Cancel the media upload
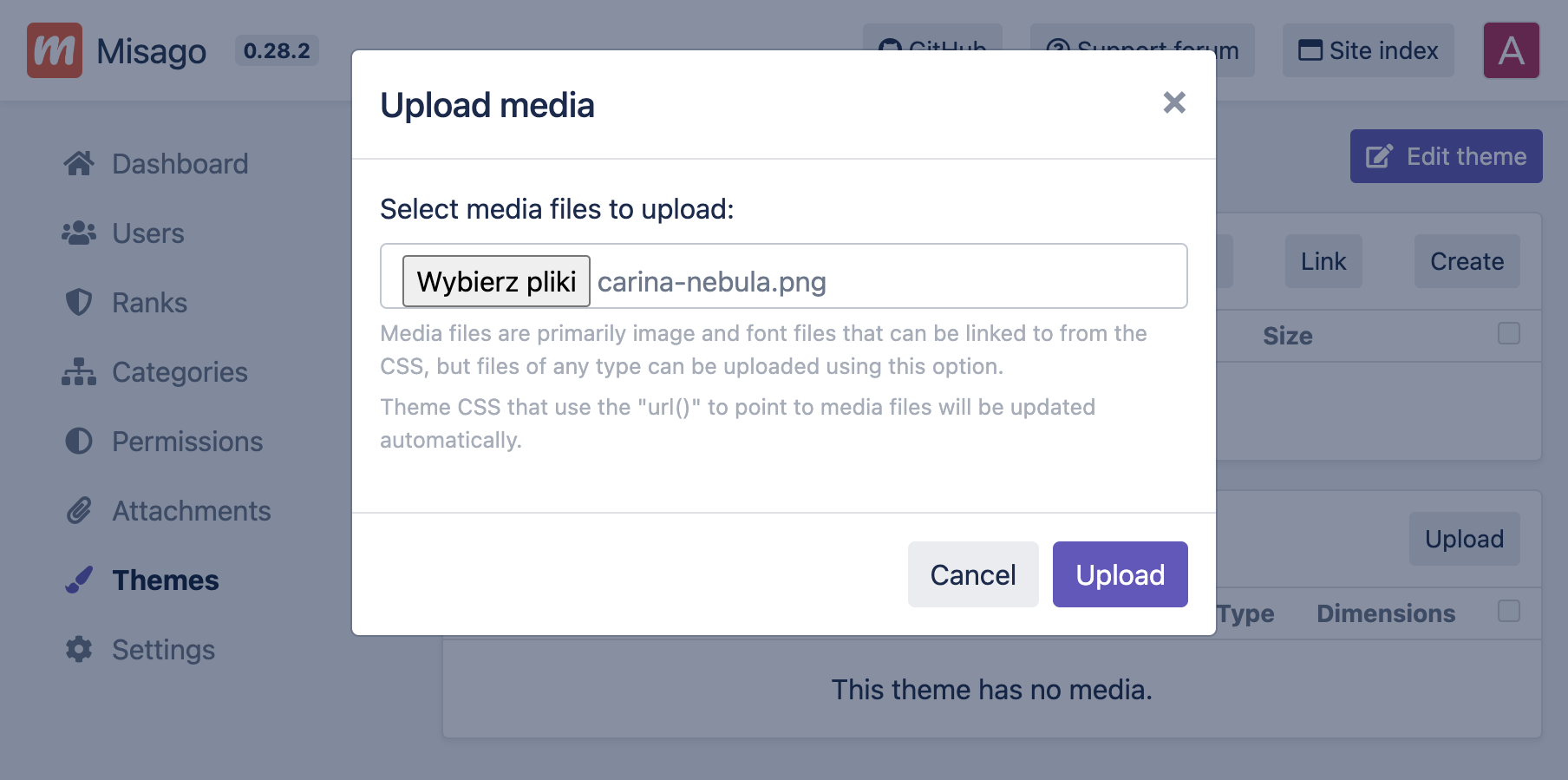This screenshot has height=780, width=1568. coord(972,574)
